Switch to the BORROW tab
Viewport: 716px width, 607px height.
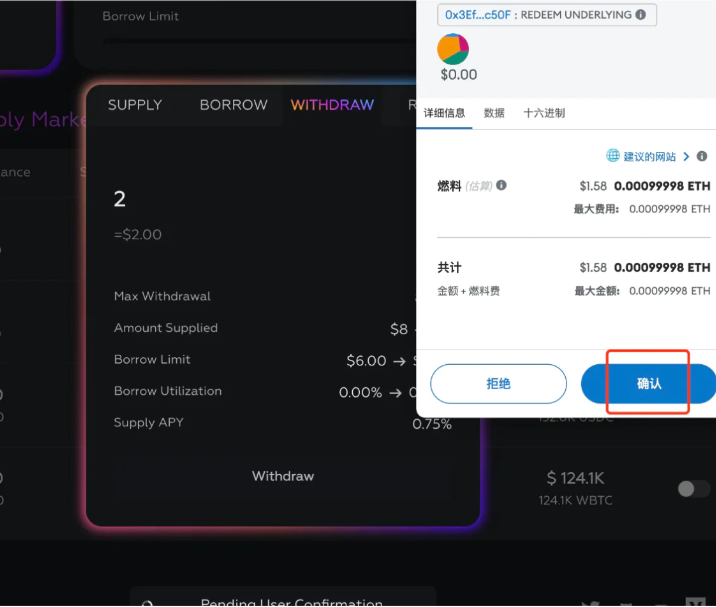(x=234, y=105)
